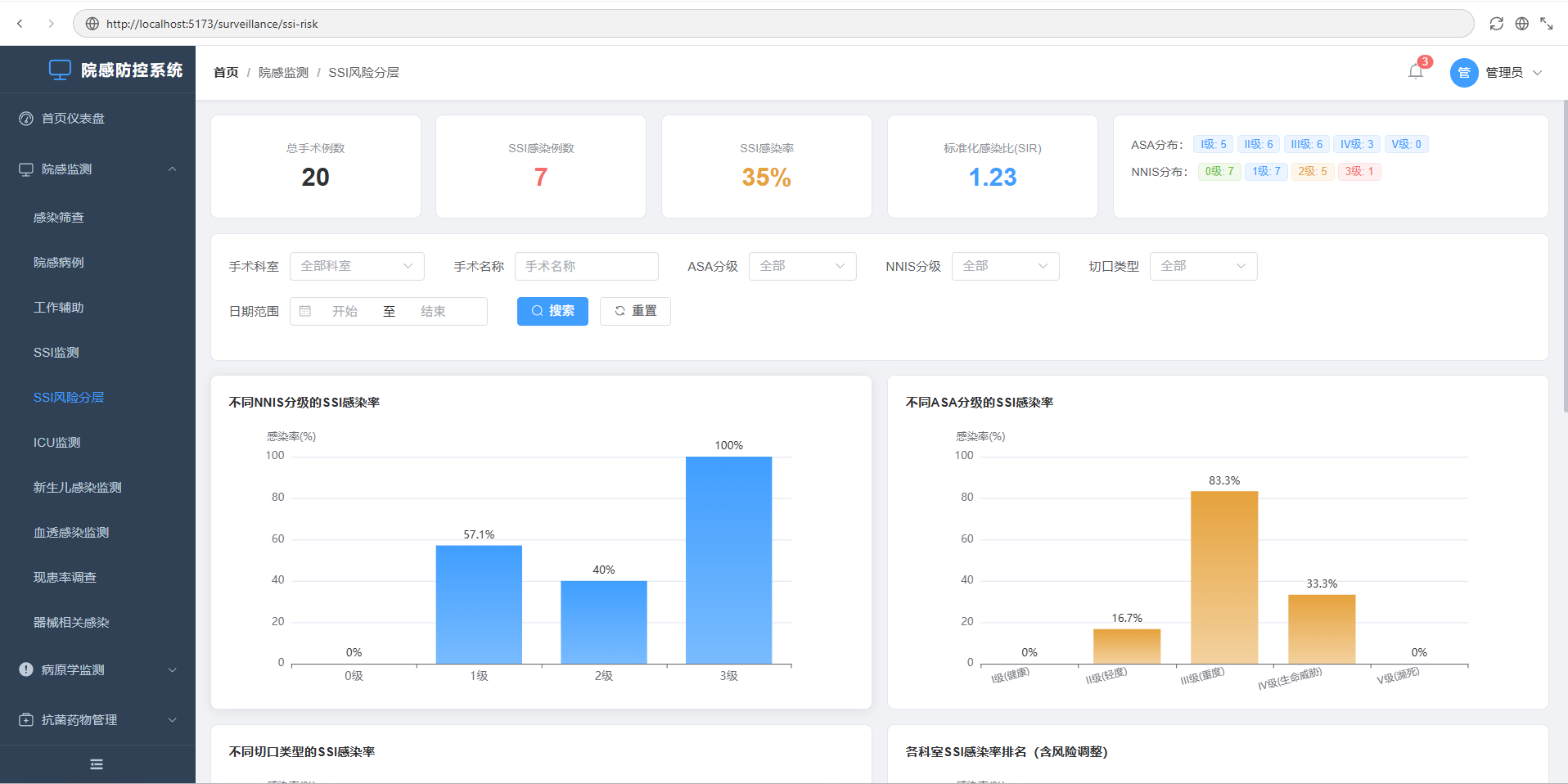Image resolution: width=1568 pixels, height=784 pixels.
Task: Open the 手术科室 dropdown
Action: [357, 266]
